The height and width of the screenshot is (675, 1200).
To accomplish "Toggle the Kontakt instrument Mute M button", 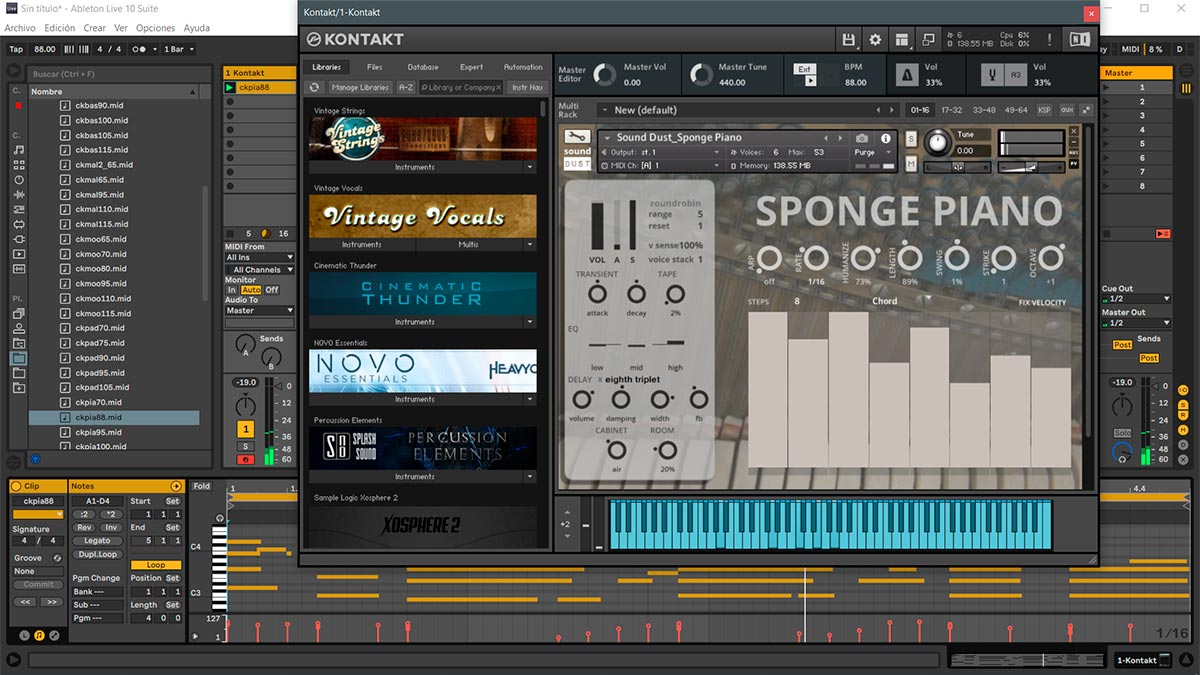I will click(912, 164).
